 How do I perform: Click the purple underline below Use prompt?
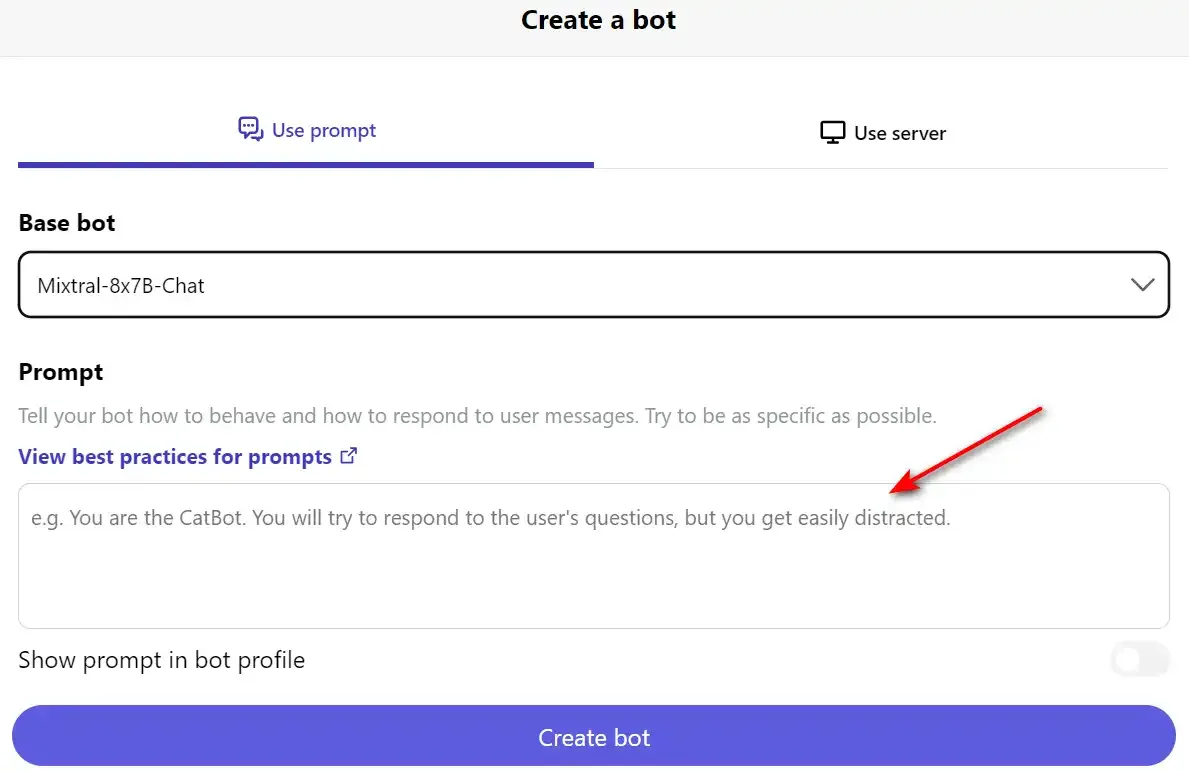[x=306, y=165]
